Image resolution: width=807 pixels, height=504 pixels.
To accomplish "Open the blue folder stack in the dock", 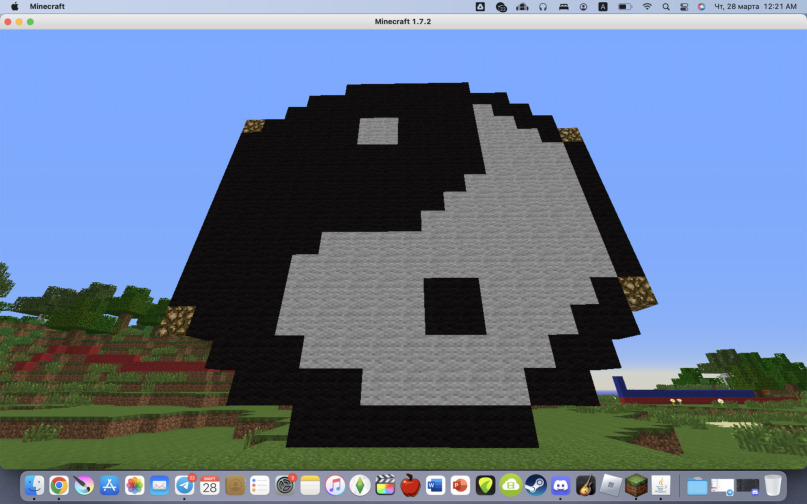I will pos(697,485).
